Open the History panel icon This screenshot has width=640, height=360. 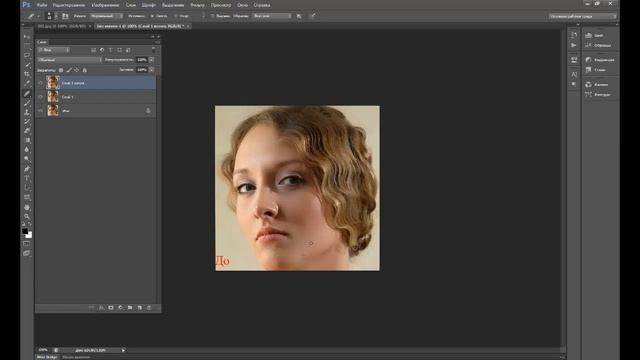pyautogui.click(x=574, y=36)
